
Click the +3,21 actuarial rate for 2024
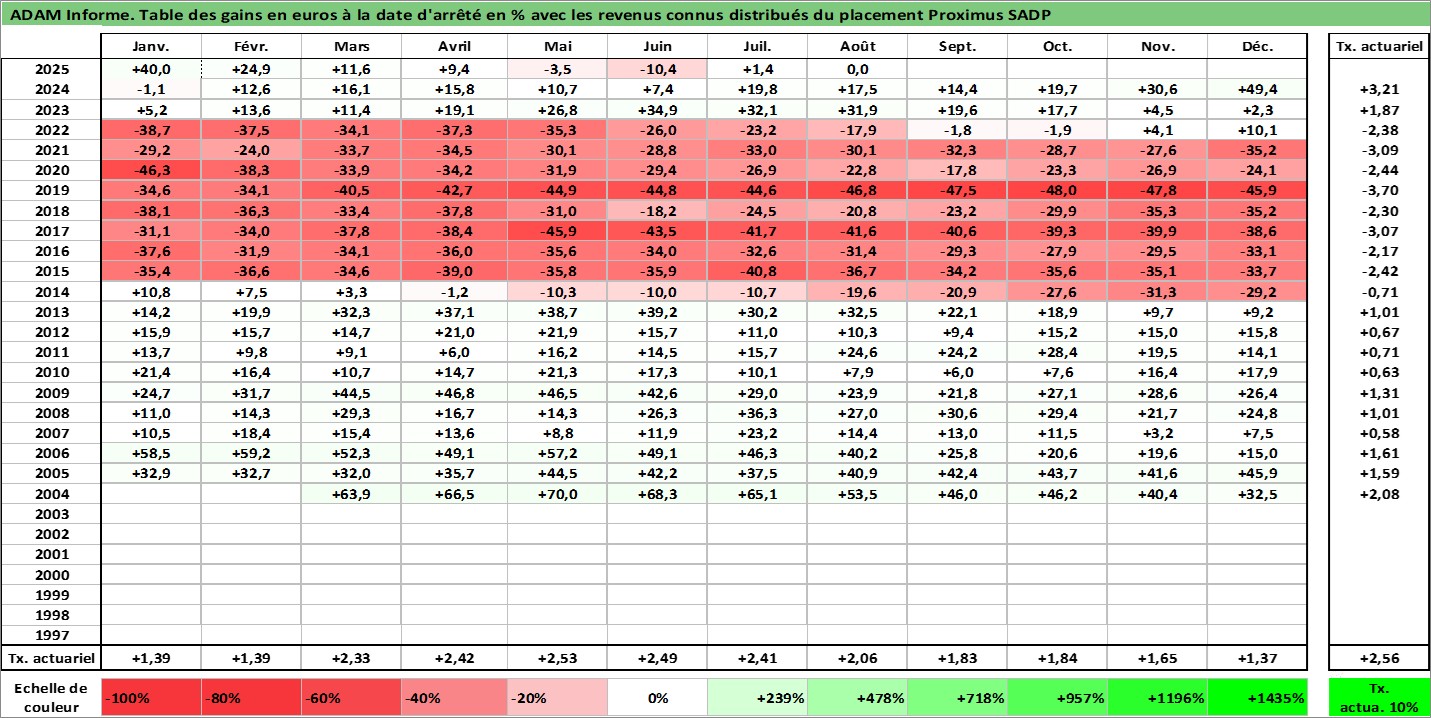click(1379, 89)
